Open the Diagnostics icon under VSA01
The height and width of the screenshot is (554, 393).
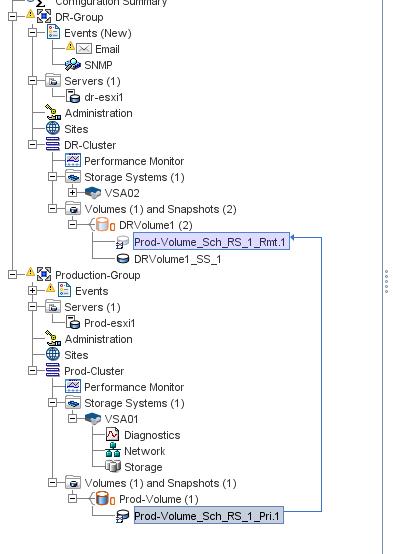pyautogui.click(x=112, y=435)
